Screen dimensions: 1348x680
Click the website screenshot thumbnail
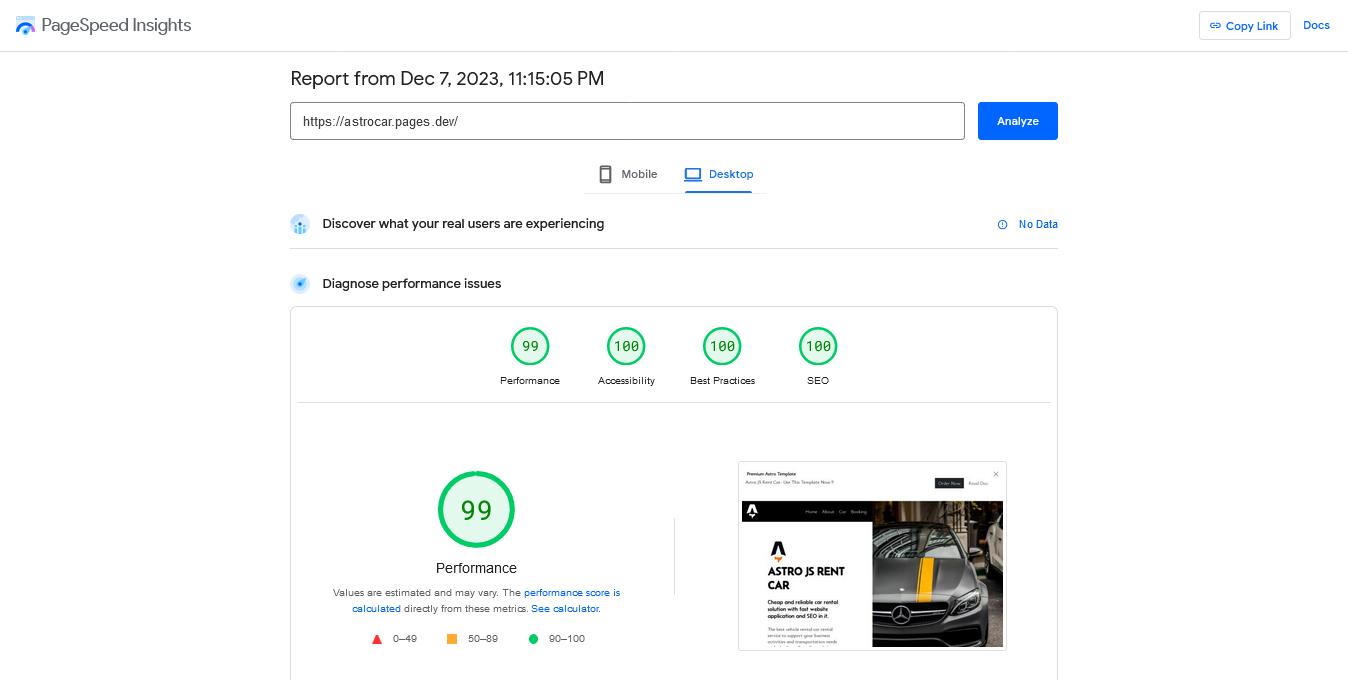tap(872, 556)
